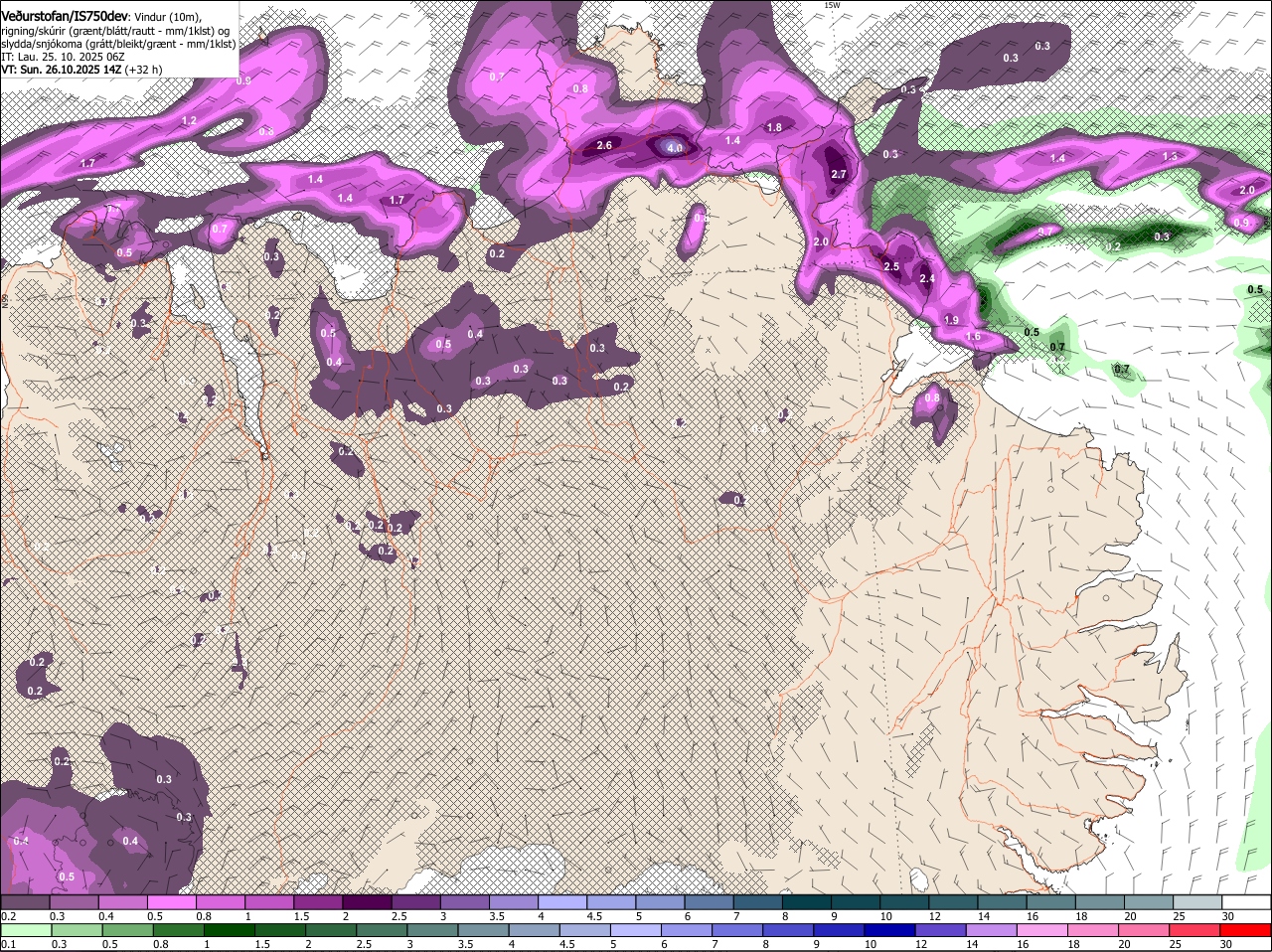Click the Veðurstofan/IS750dev map title
This screenshot has width=1272, height=952.
coord(65,16)
